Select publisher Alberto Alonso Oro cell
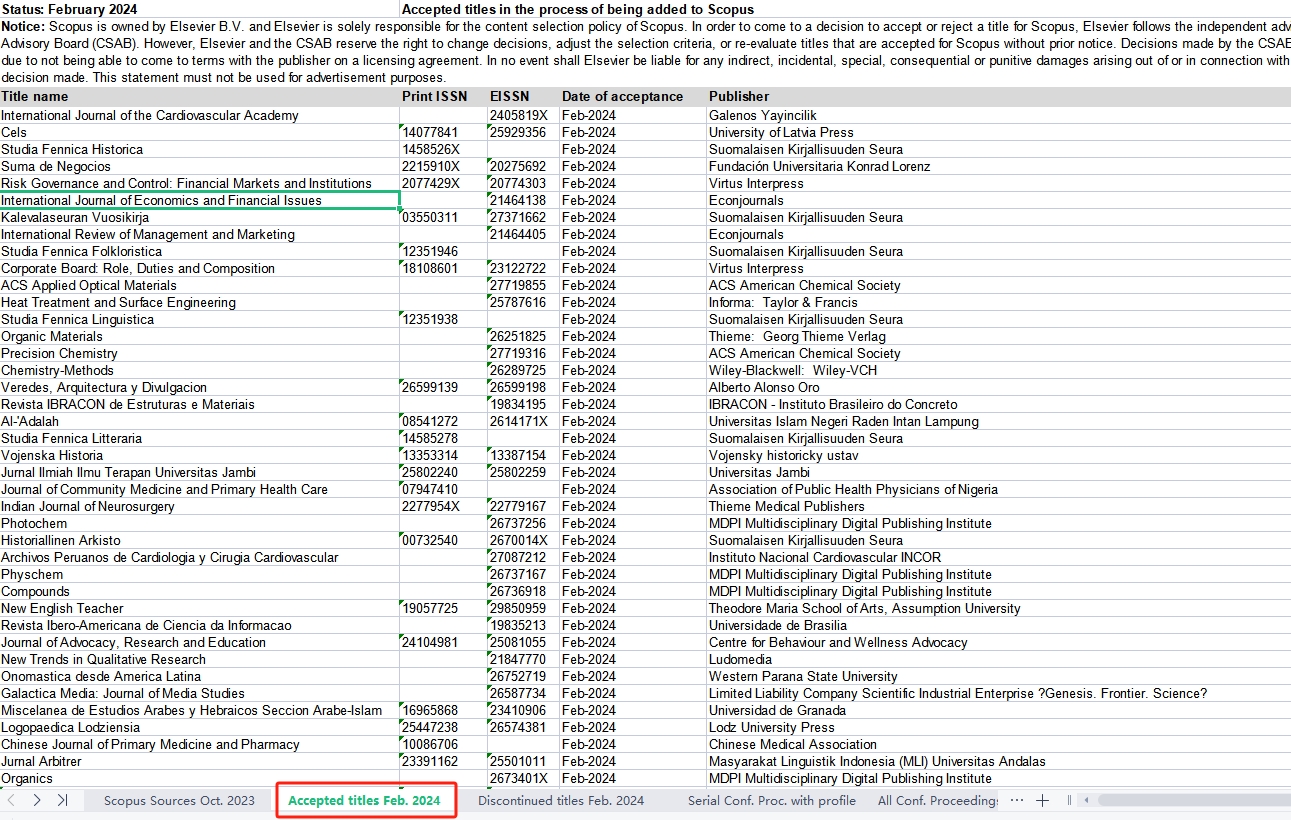This screenshot has width=1291, height=820. [x=999, y=387]
